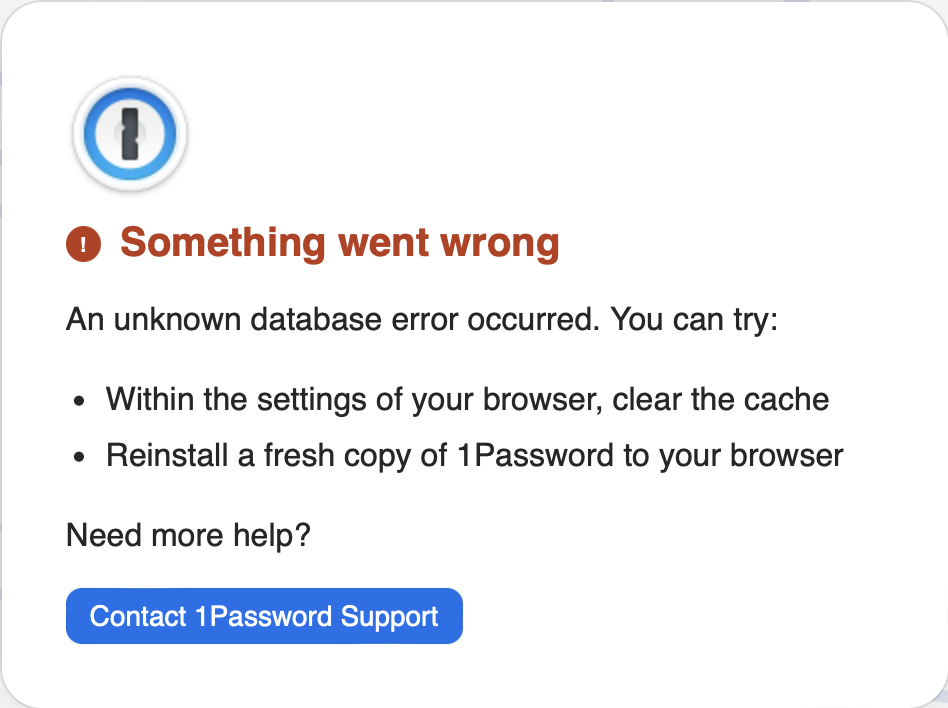Click the 'Something went wrong' heading
Screen dimensions: 948x708
(339, 243)
